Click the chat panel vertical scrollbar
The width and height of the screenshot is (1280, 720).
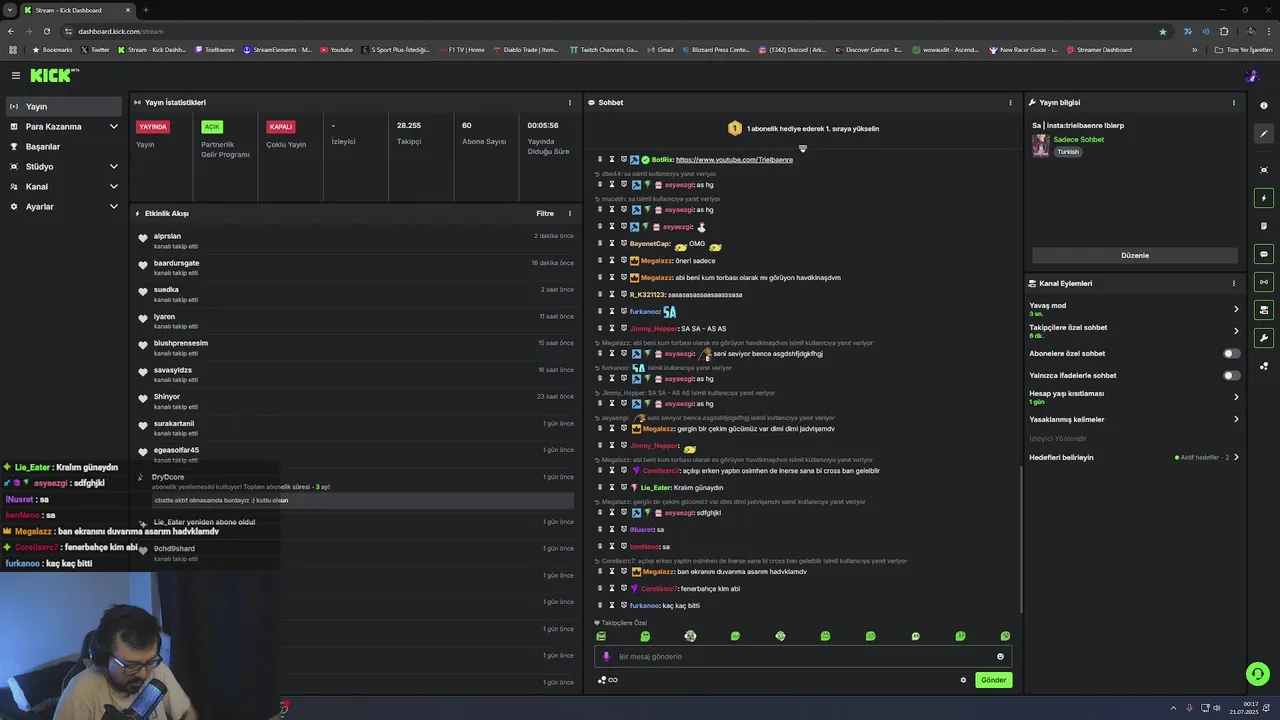tap(1021, 540)
